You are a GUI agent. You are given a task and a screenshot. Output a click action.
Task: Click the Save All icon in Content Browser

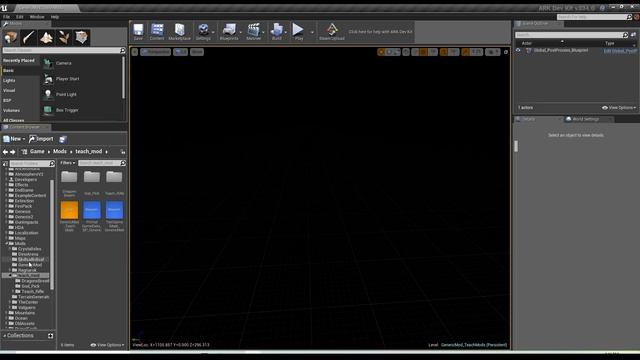pyautogui.click(x=62, y=139)
